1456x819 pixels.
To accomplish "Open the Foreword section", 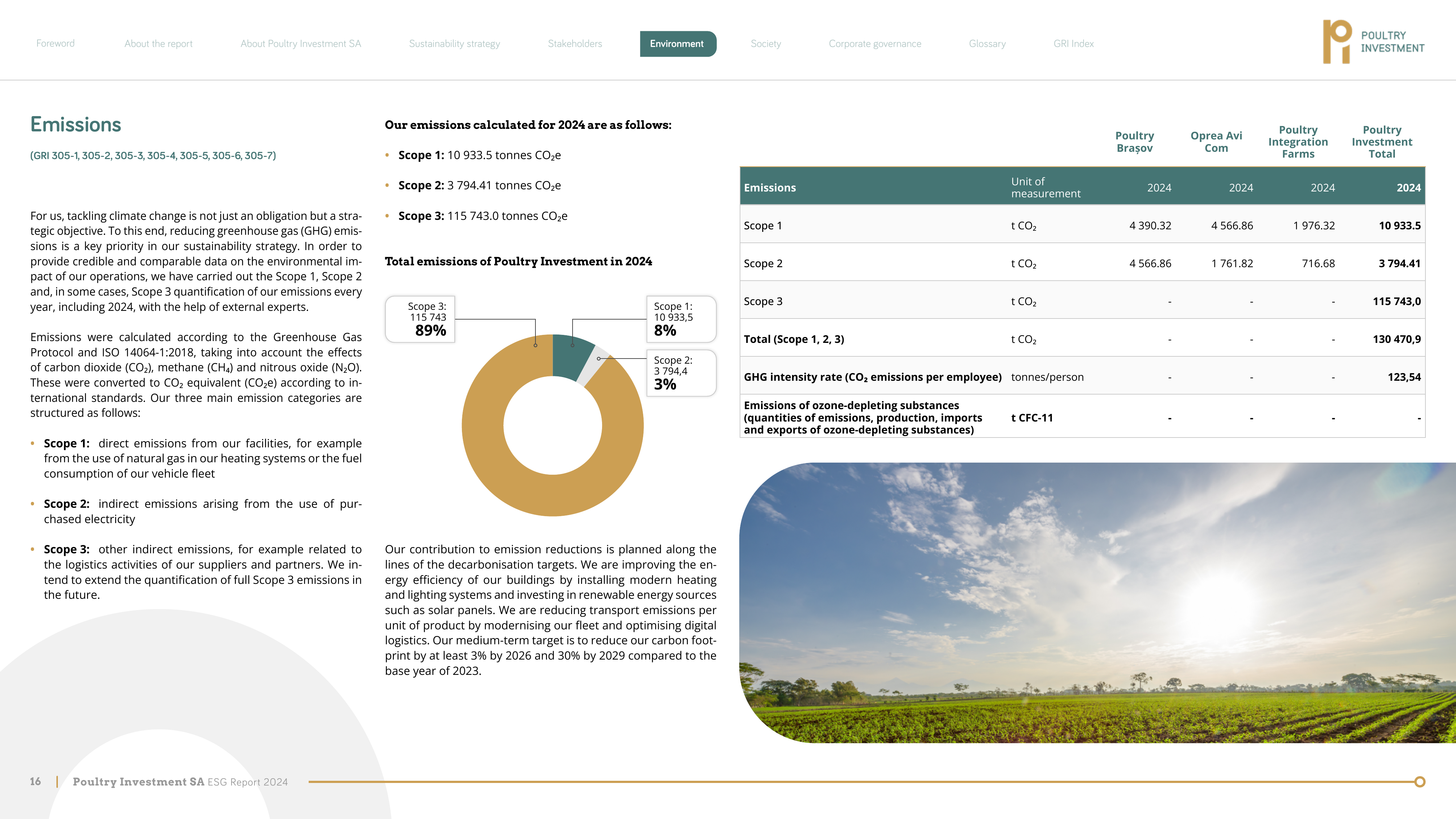I will tap(55, 44).
